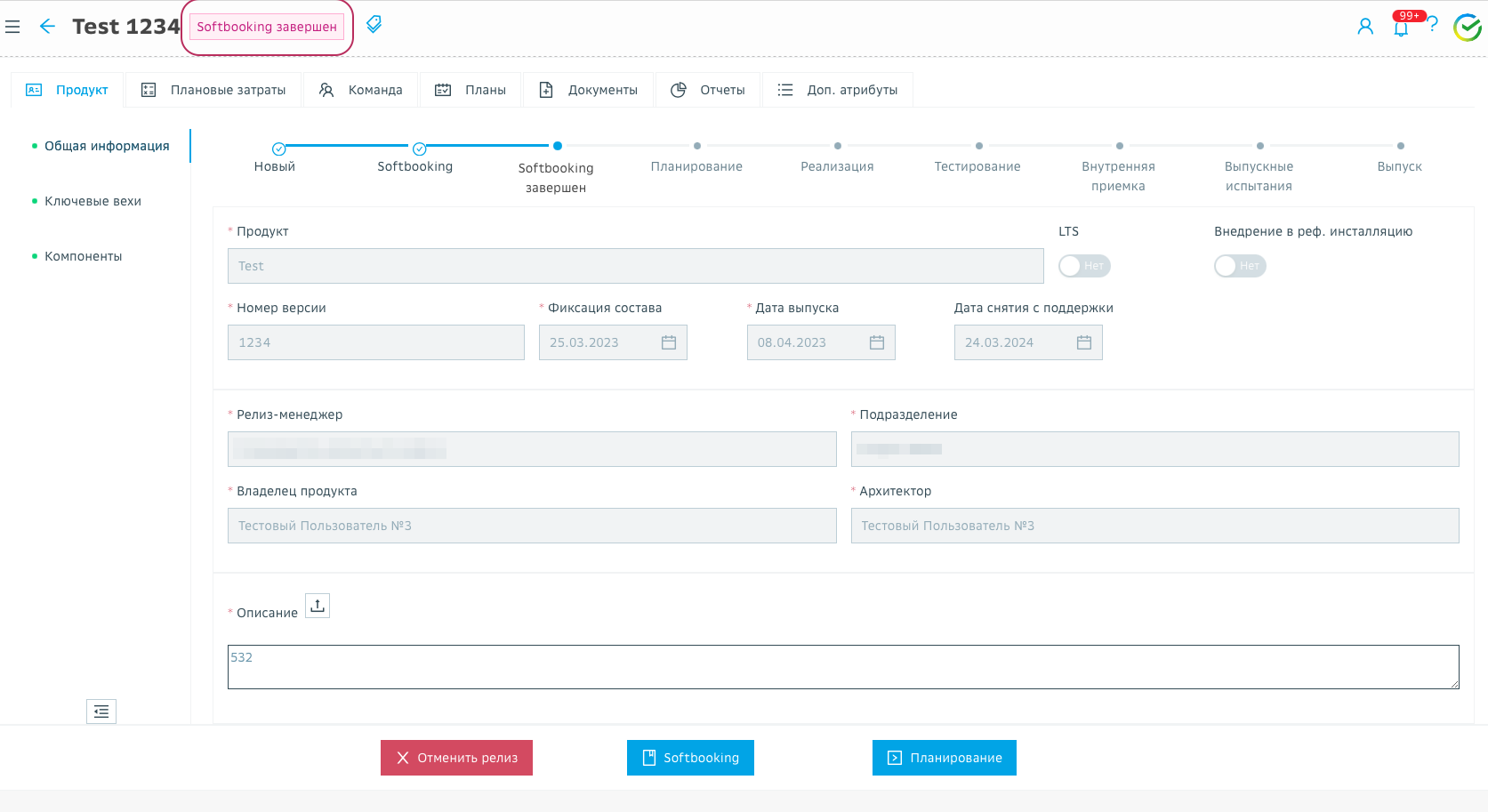
Task: Open notifications bell icon
Action: [1401, 28]
